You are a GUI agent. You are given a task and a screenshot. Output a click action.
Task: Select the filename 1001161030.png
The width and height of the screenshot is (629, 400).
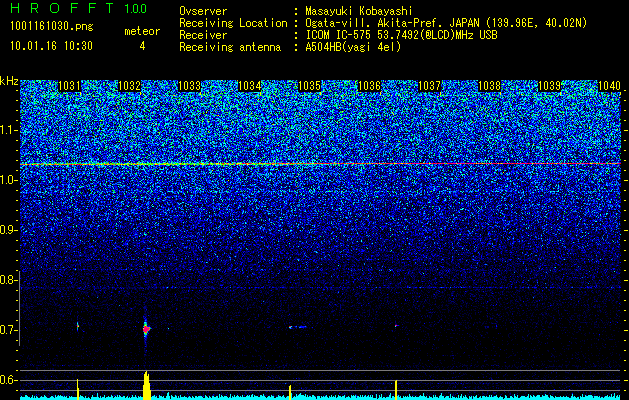(x=52, y=27)
